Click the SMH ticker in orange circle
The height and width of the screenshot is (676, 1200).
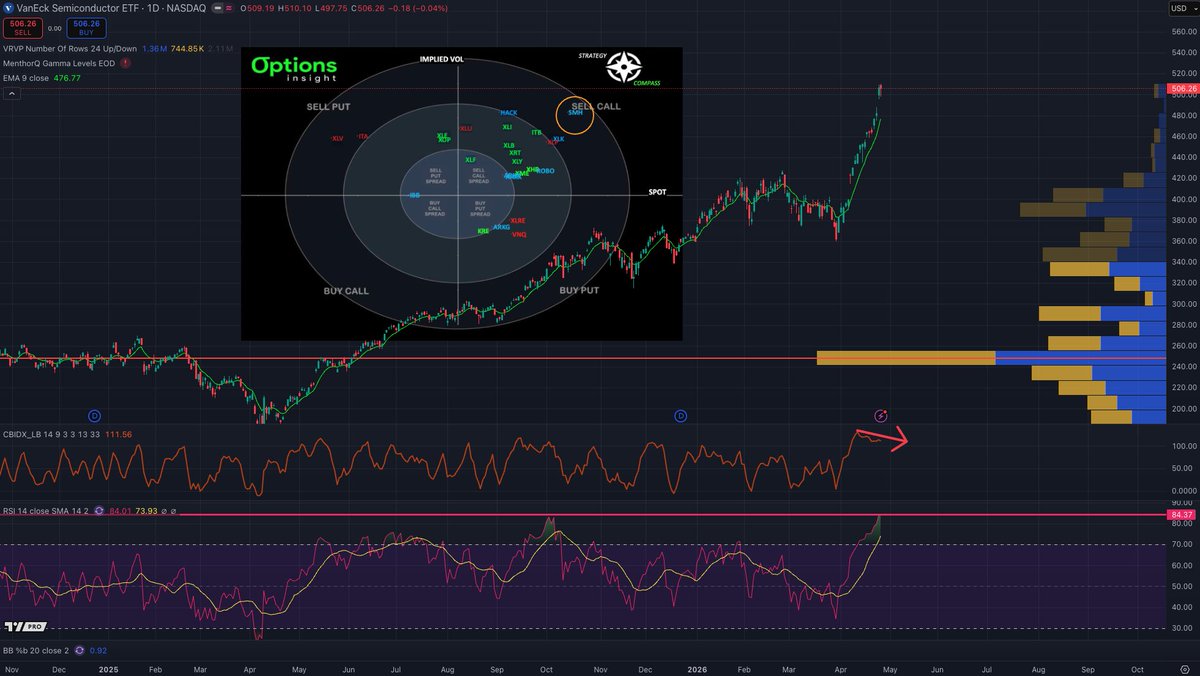[575, 113]
